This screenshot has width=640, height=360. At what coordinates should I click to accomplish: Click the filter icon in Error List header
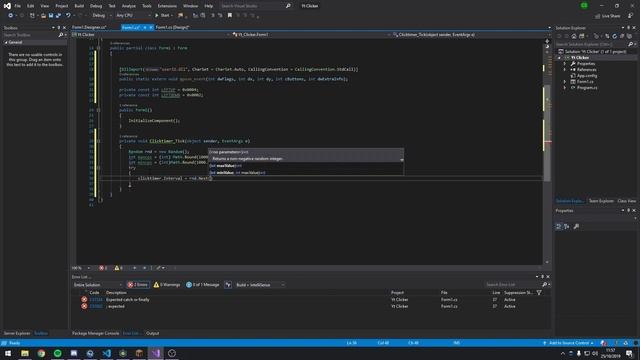pos(539,293)
